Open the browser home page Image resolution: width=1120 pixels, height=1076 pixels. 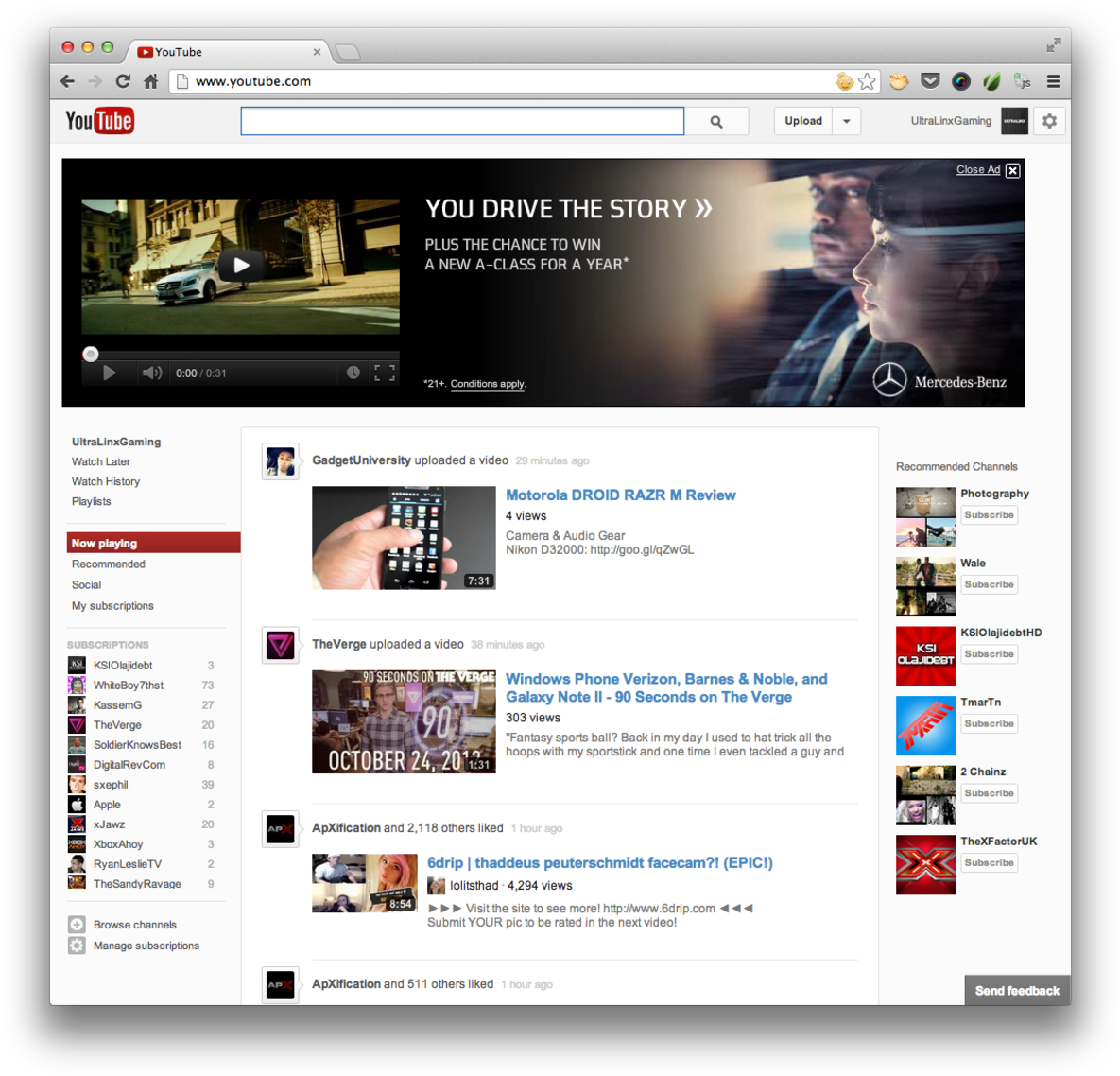click(x=150, y=81)
